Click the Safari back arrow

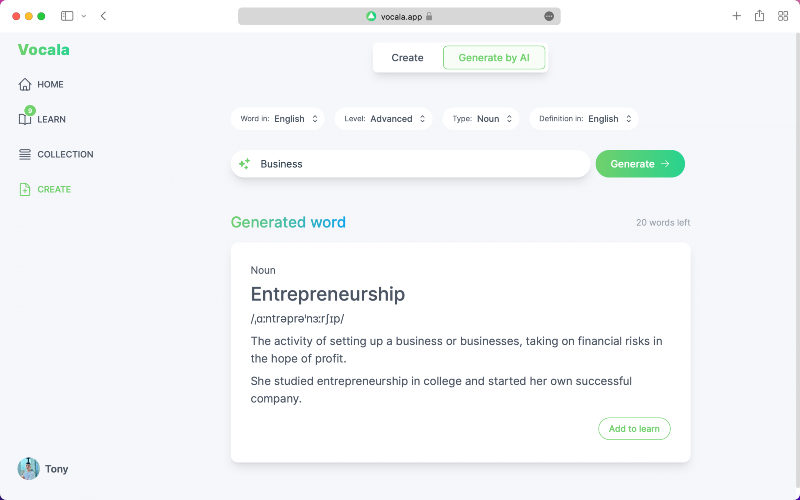click(x=104, y=16)
